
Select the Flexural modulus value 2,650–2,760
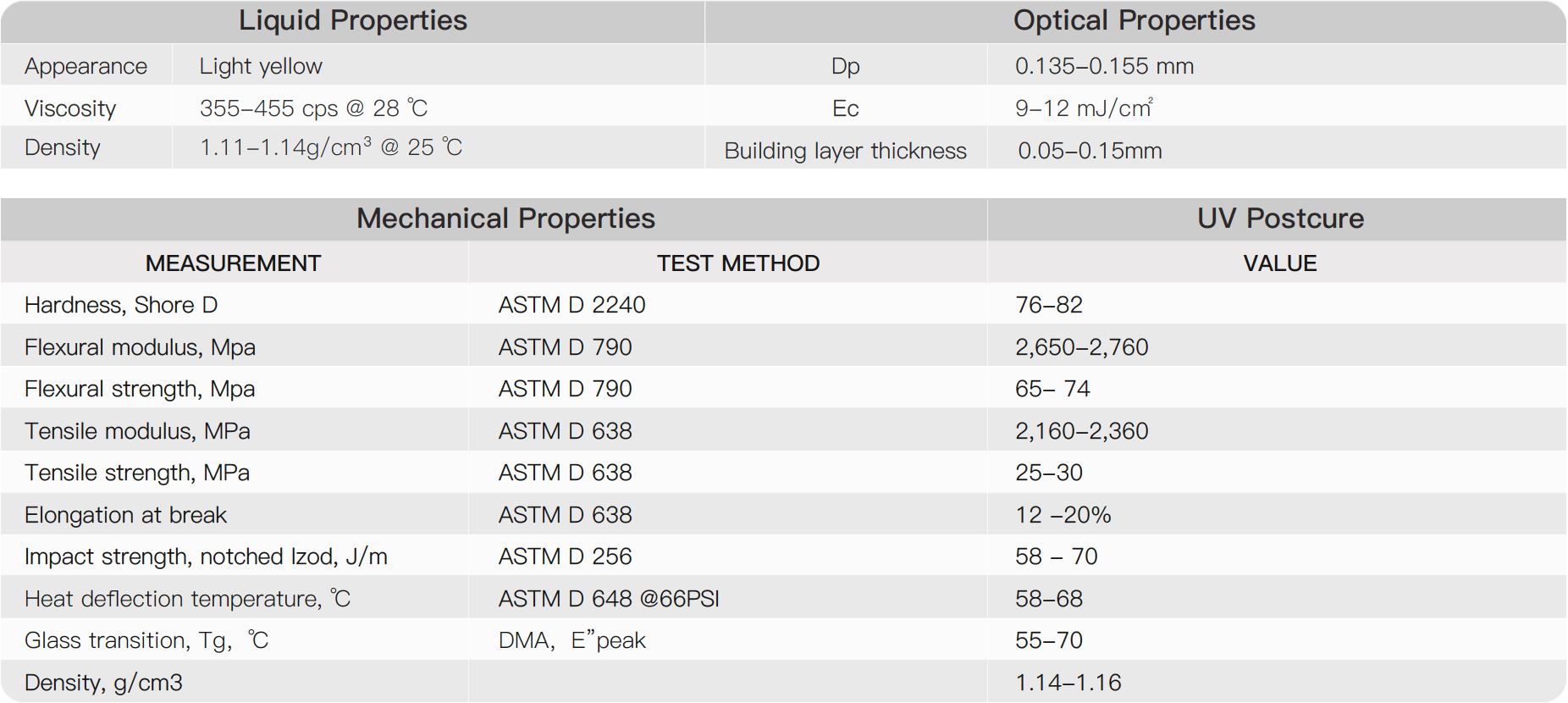point(1081,347)
